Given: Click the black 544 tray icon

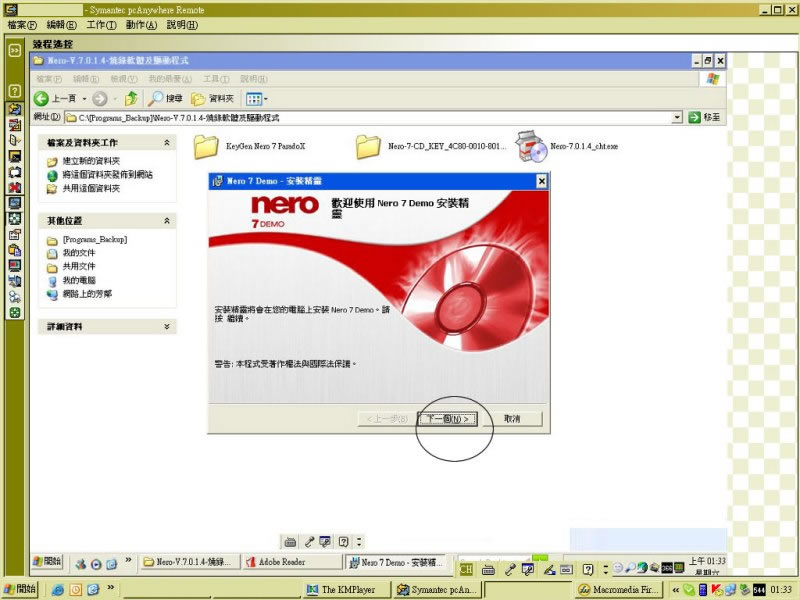Looking at the screenshot, I should click(759, 590).
